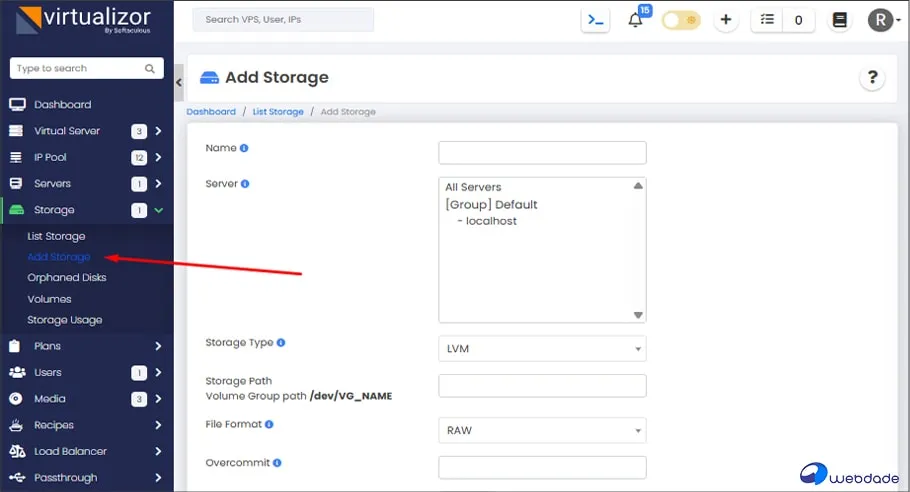910x492 pixels.
Task: Click the info icon beside Overcommit
Action: [277, 464]
